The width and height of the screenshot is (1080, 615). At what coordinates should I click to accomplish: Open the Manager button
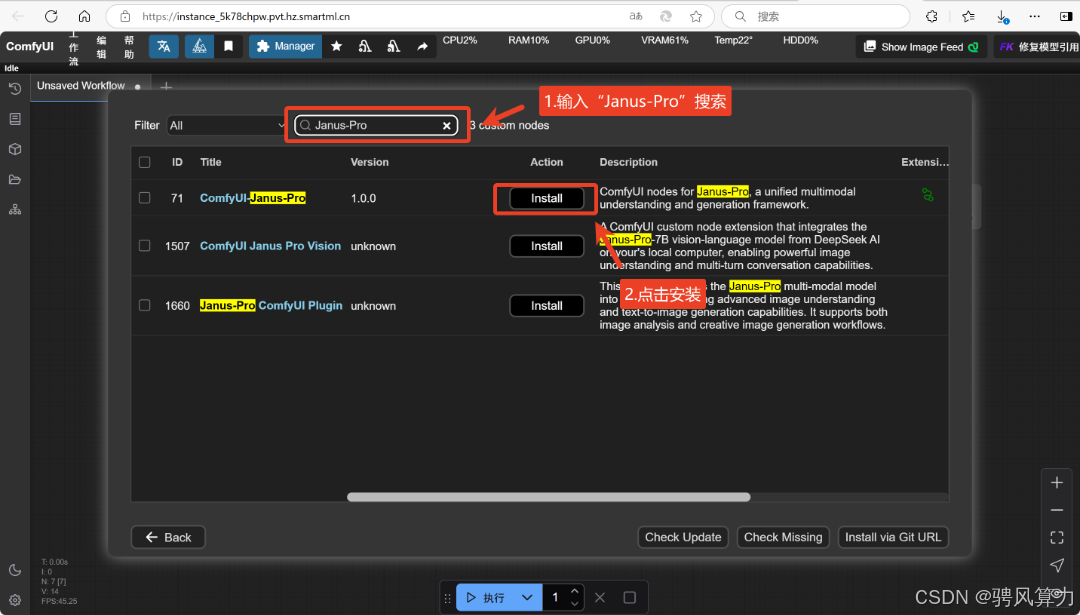[x=285, y=46]
